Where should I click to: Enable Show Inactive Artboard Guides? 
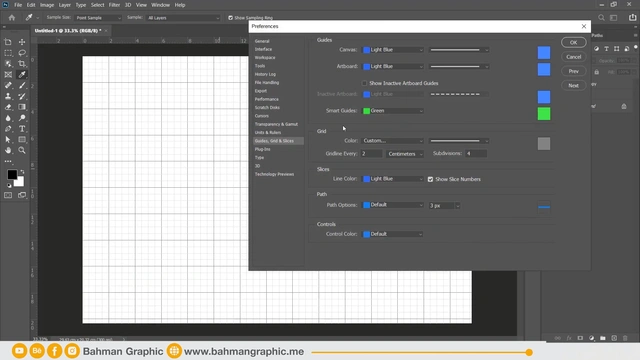364,83
